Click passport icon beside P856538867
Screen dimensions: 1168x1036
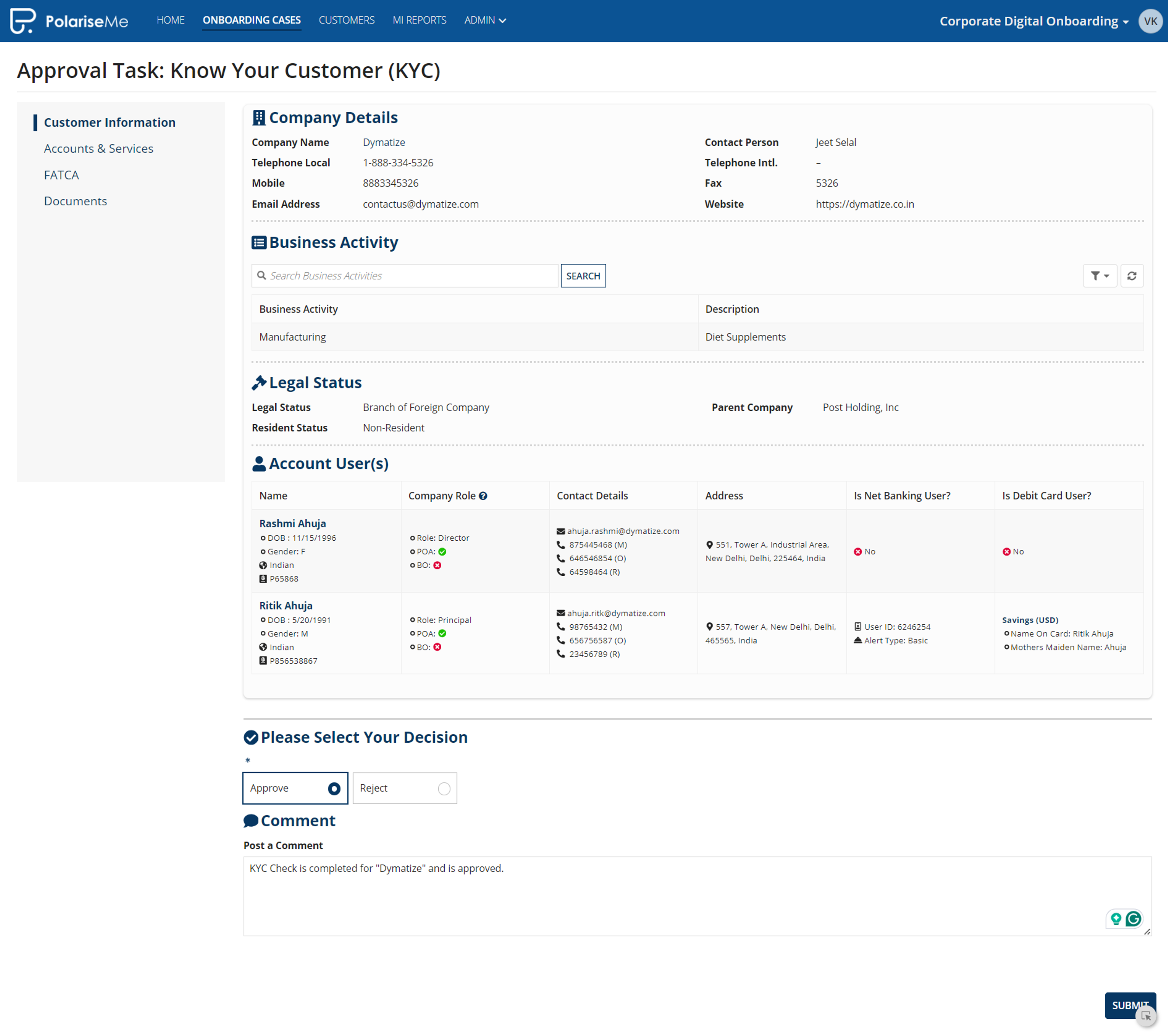263,661
